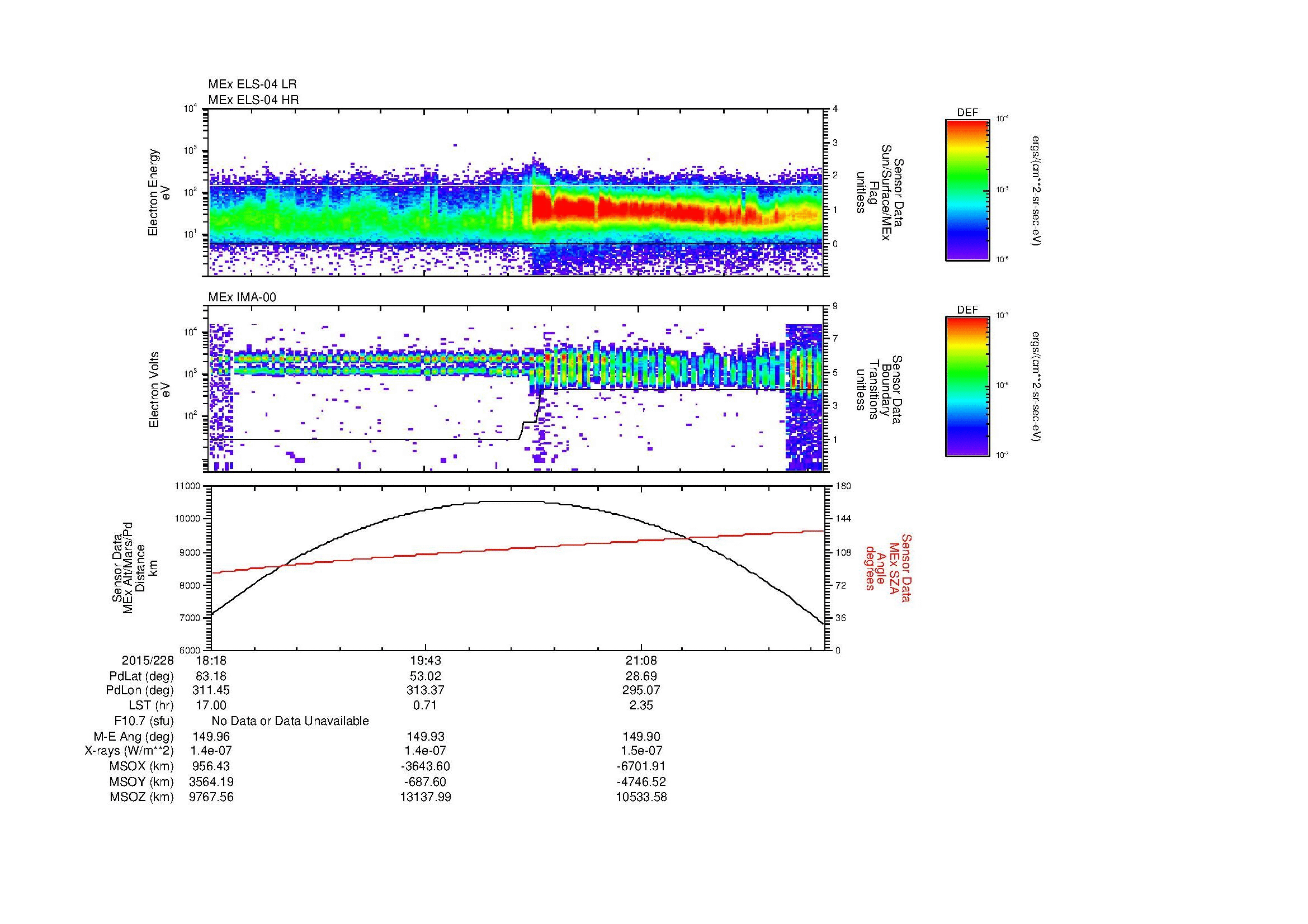Click the 'Electron Volts eV' axis label
This screenshot has height=924, width=1308.
click(x=159, y=390)
